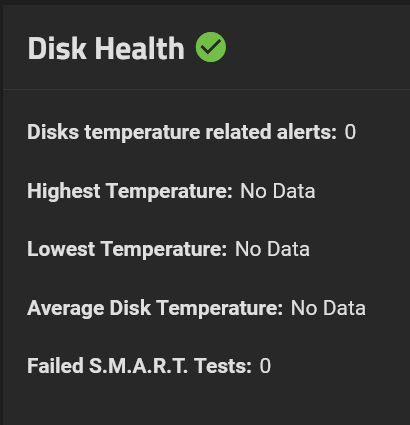Click the Failed S.M.A.R.T. Tests label
410x425 pixels.
click(139, 366)
